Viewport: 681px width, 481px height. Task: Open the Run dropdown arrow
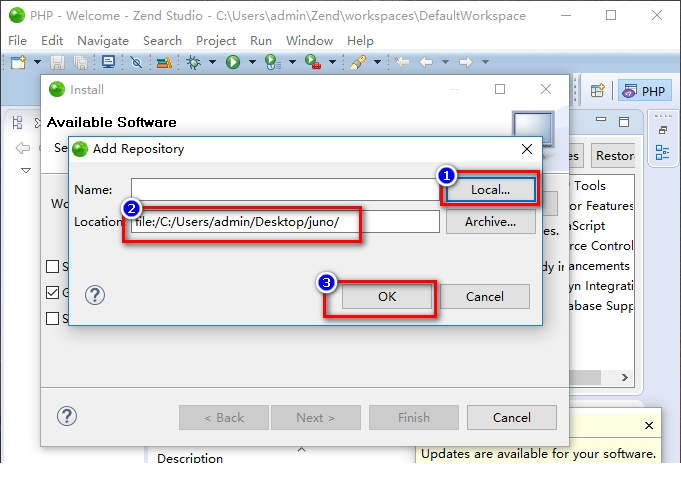pyautogui.click(x=252, y=62)
